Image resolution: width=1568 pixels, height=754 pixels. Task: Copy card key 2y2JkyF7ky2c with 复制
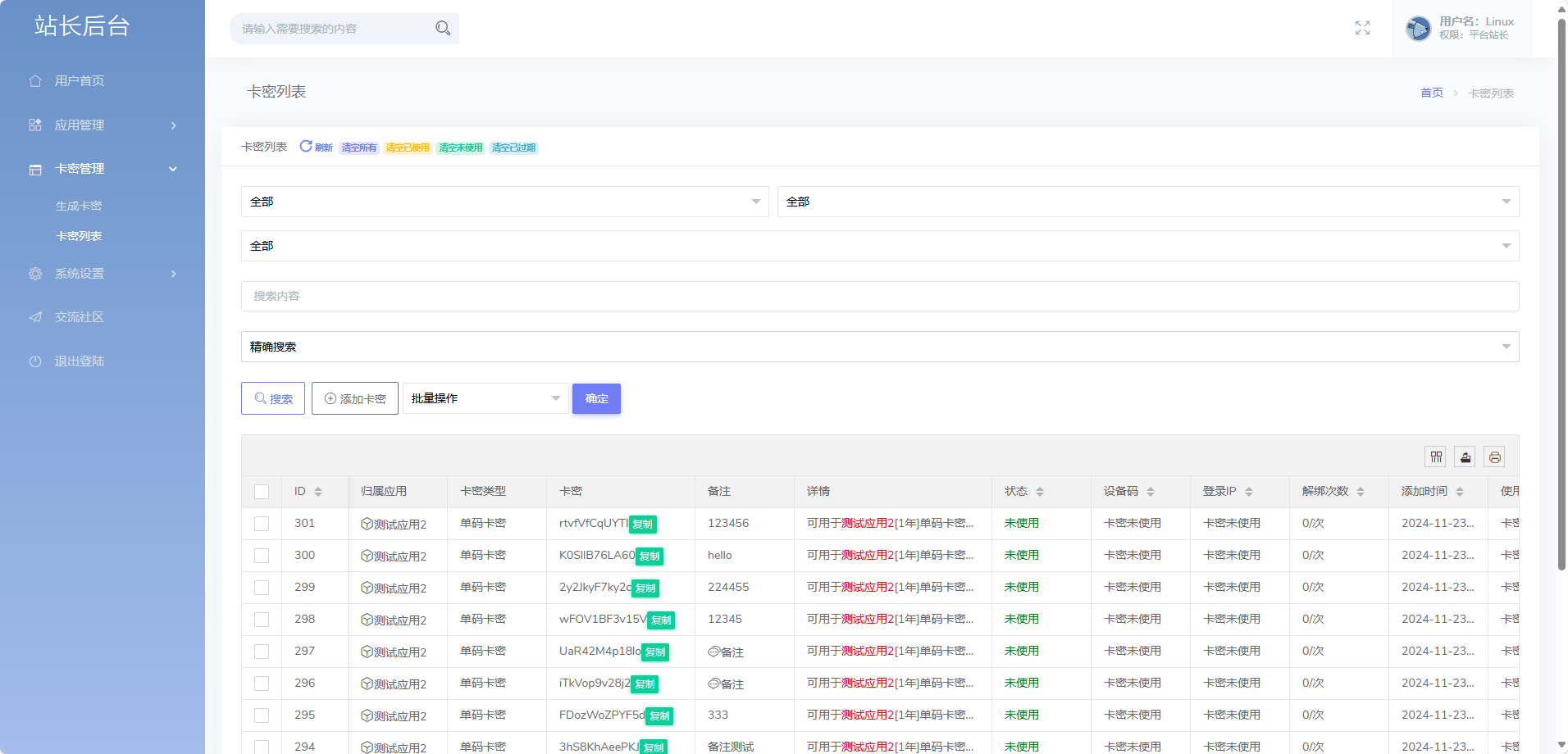[645, 588]
